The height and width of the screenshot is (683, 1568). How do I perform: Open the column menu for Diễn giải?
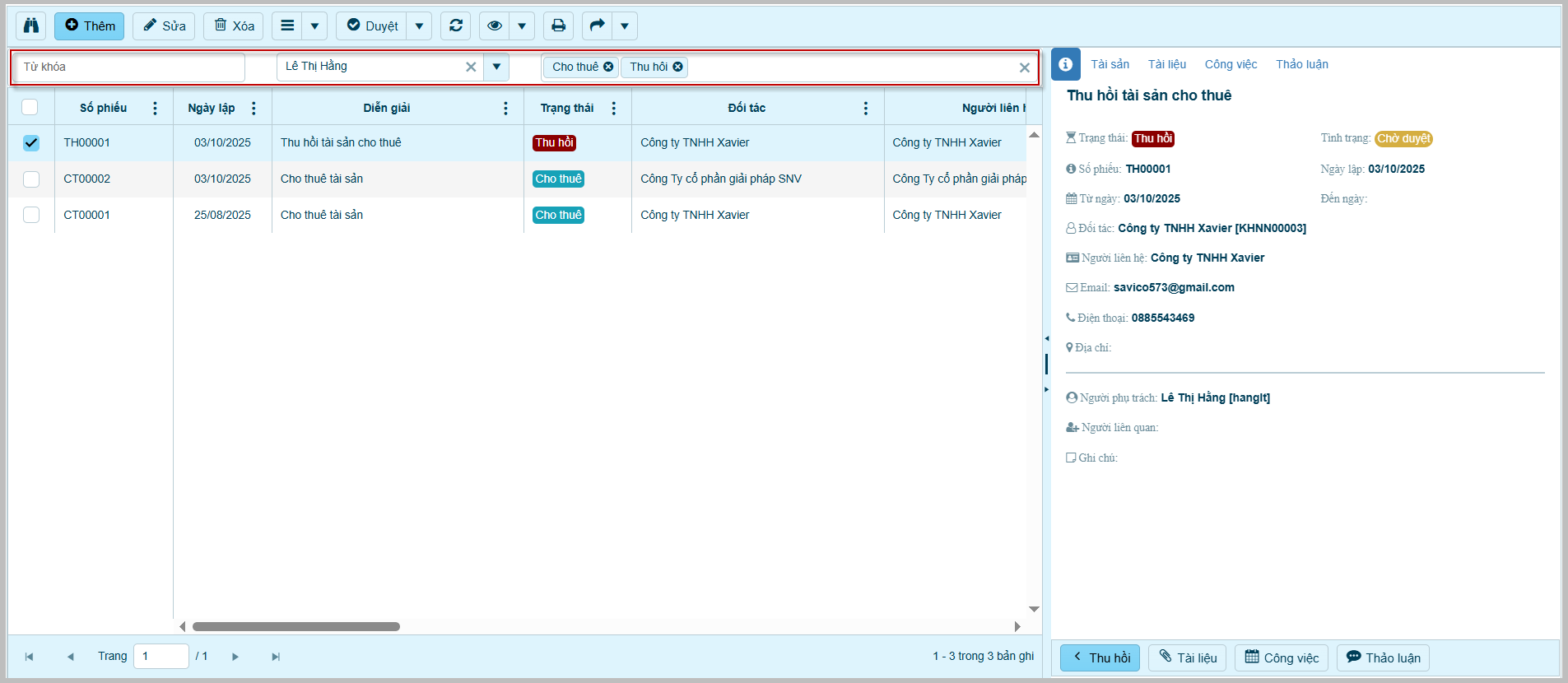click(x=505, y=109)
